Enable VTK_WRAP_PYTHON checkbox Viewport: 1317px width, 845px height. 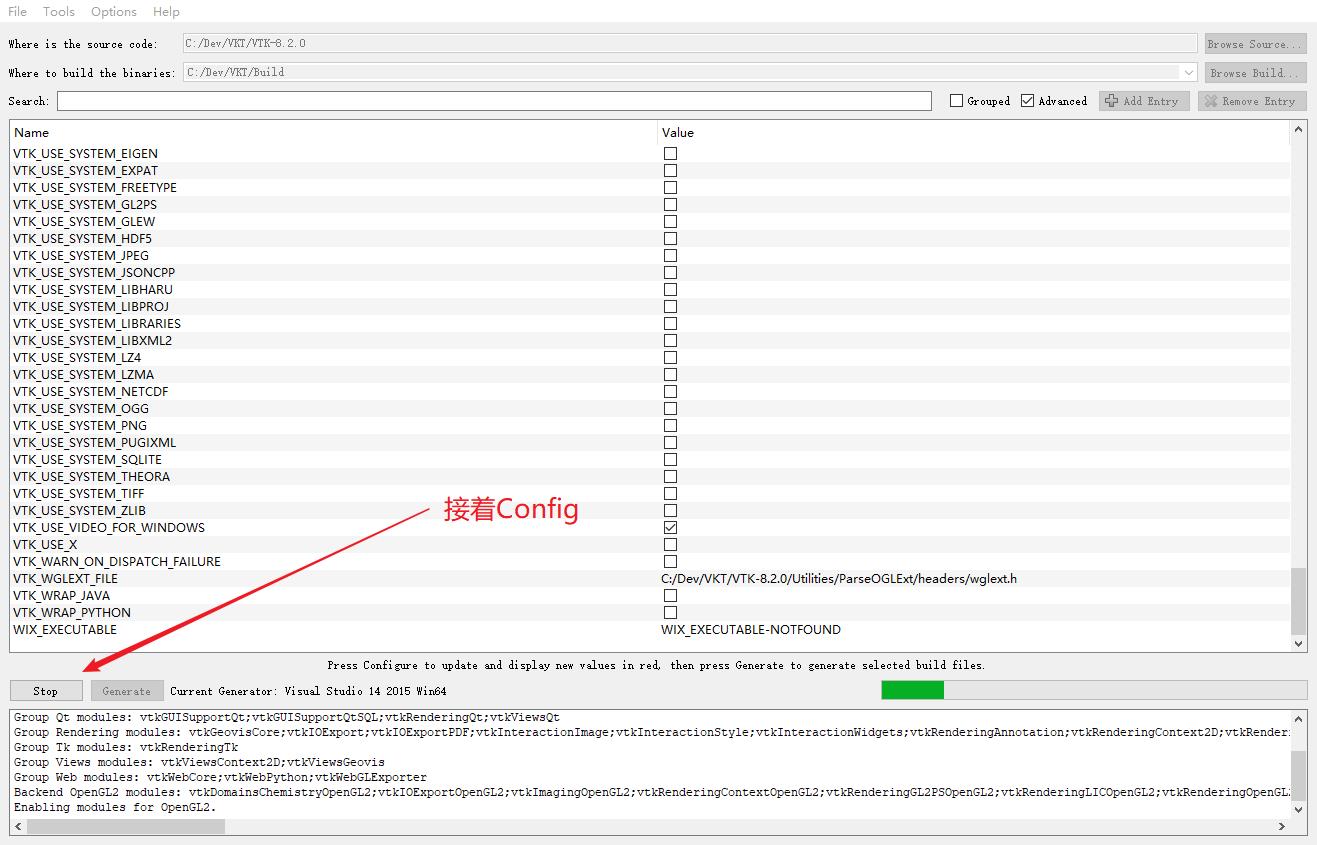(x=670, y=613)
